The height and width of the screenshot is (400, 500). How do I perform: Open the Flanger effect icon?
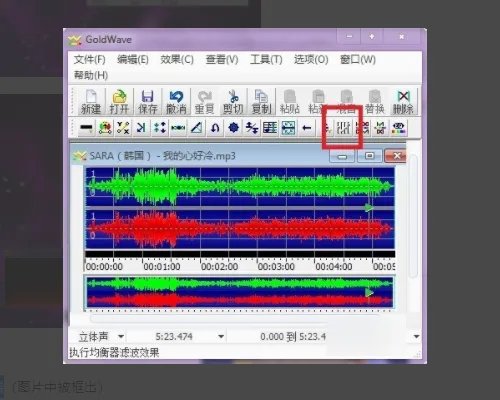[x=178, y=128]
